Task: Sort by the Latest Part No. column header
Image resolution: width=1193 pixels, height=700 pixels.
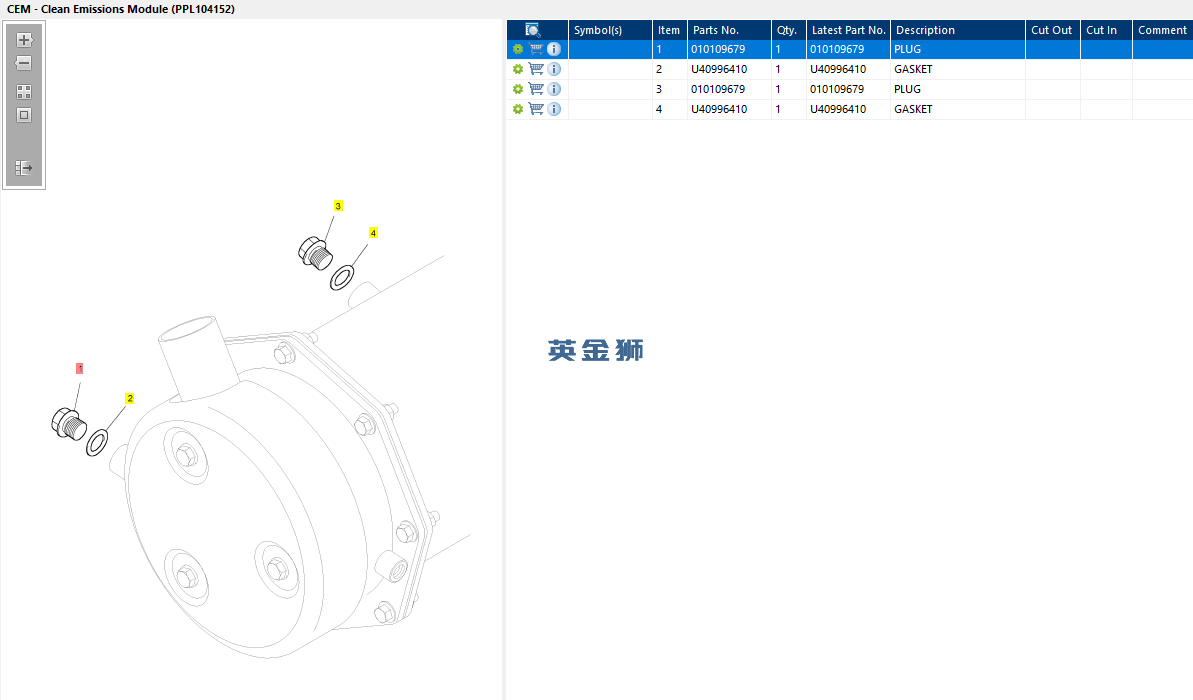Action: (x=848, y=30)
